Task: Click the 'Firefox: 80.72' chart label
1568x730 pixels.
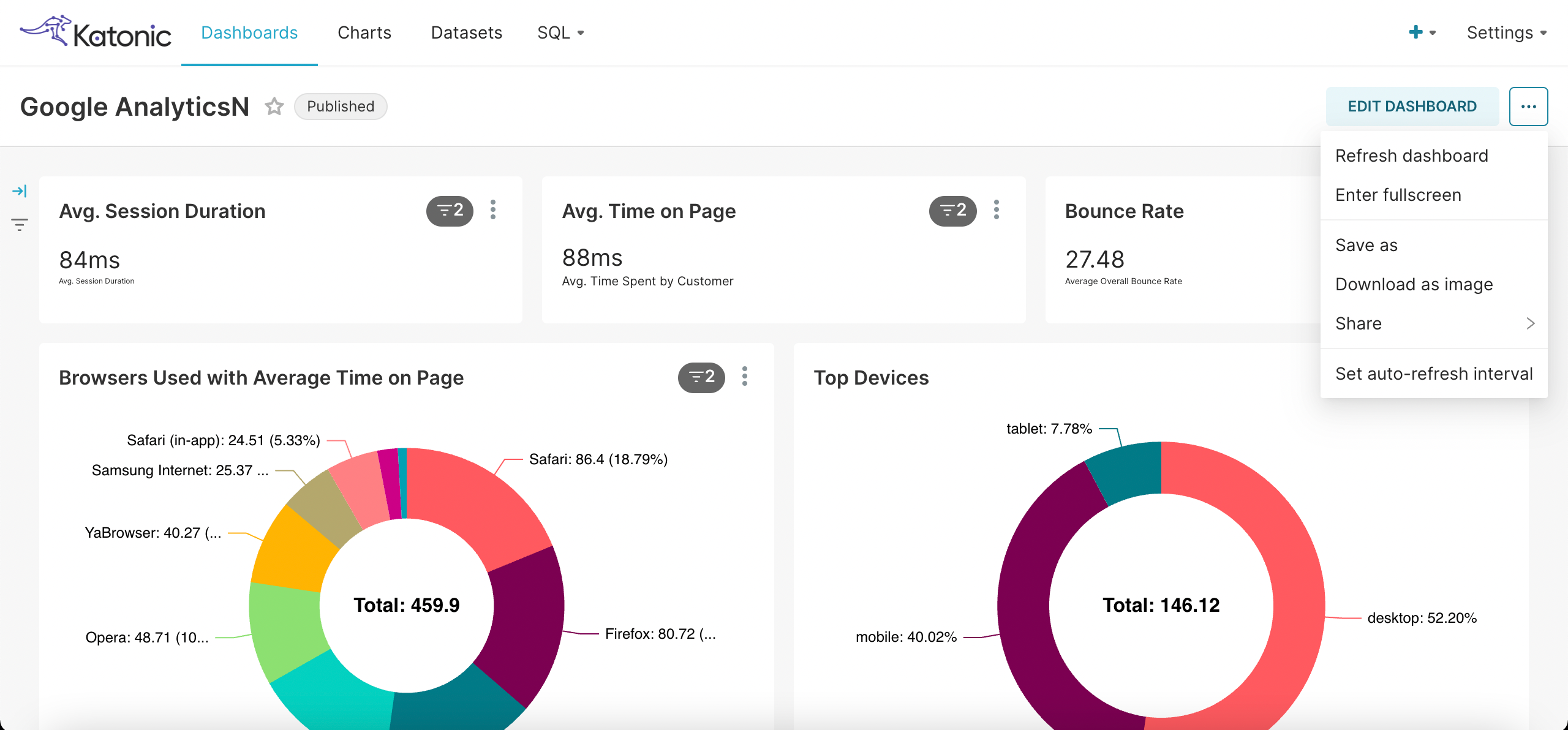Action: tap(660, 634)
